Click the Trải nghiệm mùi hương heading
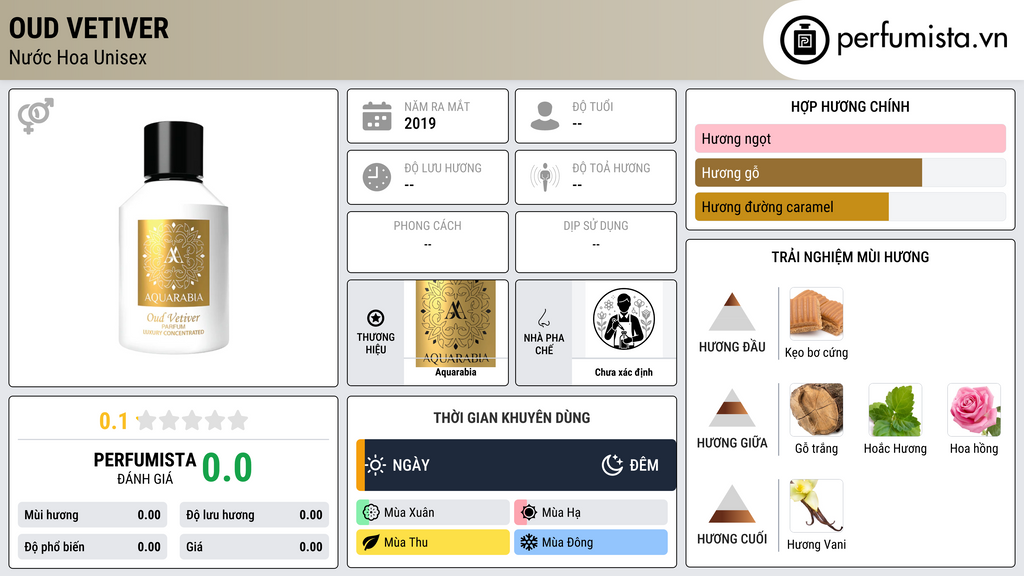This screenshot has width=1024, height=576. click(850, 257)
